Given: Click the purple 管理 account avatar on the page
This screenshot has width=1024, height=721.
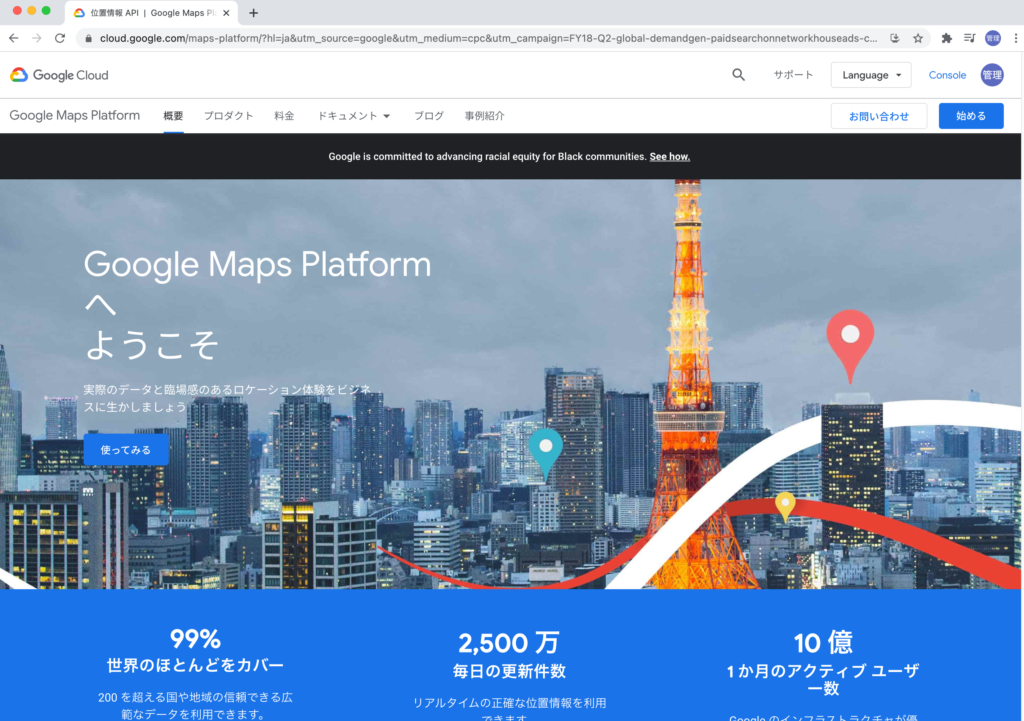Looking at the screenshot, I should [992, 75].
